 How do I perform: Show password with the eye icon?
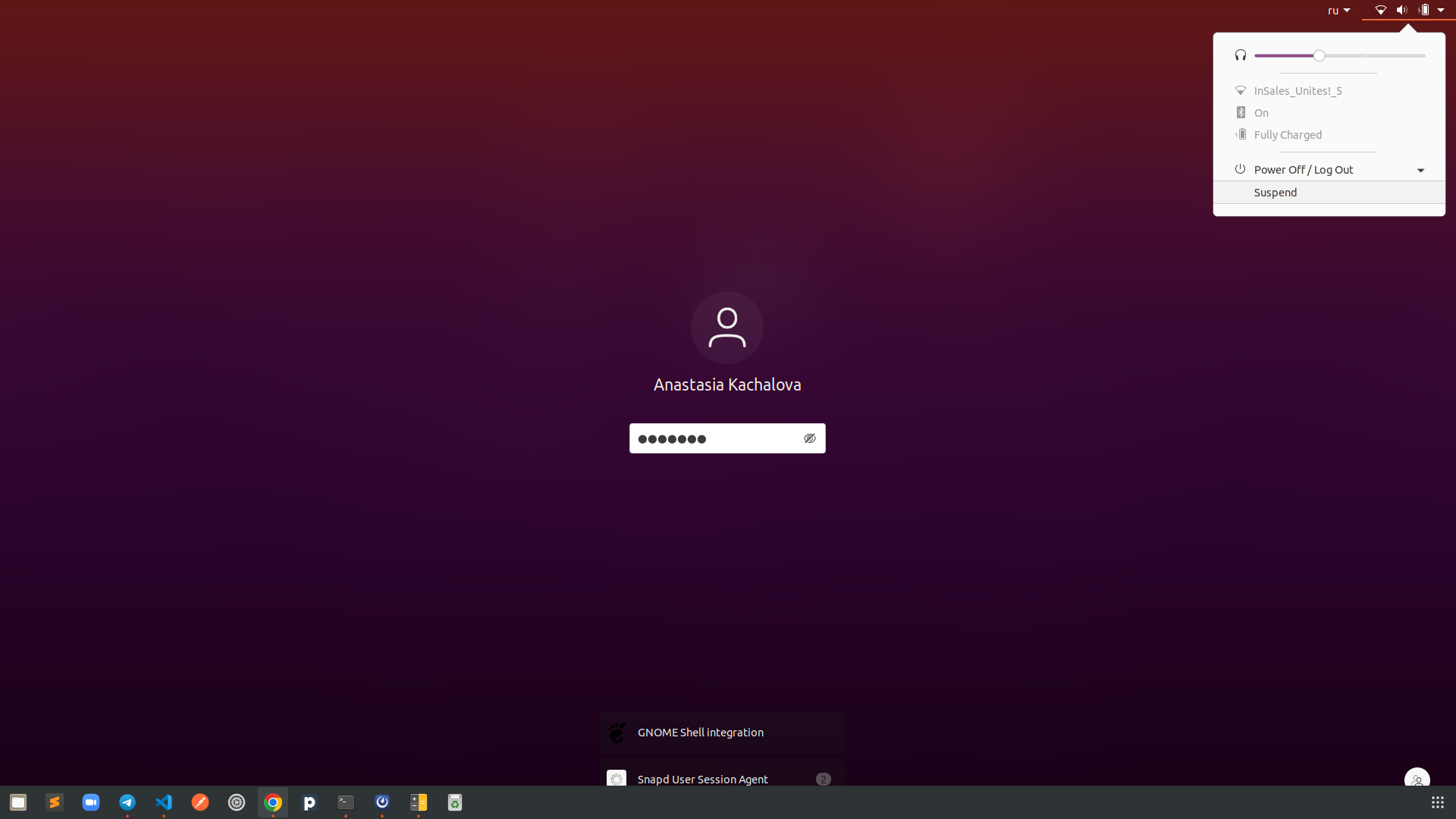[x=810, y=438]
